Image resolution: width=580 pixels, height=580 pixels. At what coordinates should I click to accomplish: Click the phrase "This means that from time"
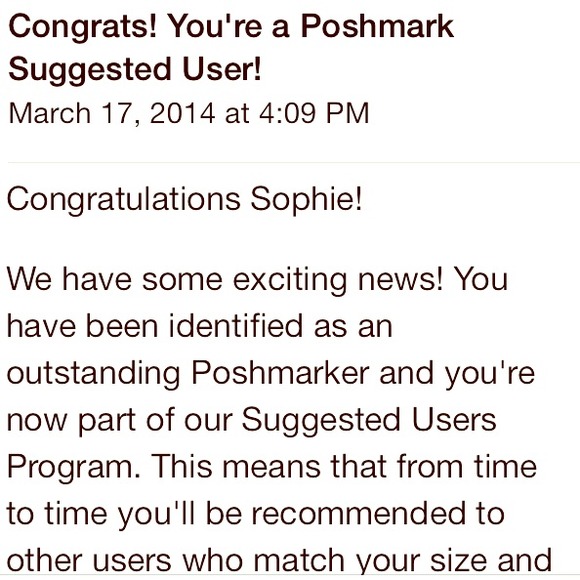[344, 467]
